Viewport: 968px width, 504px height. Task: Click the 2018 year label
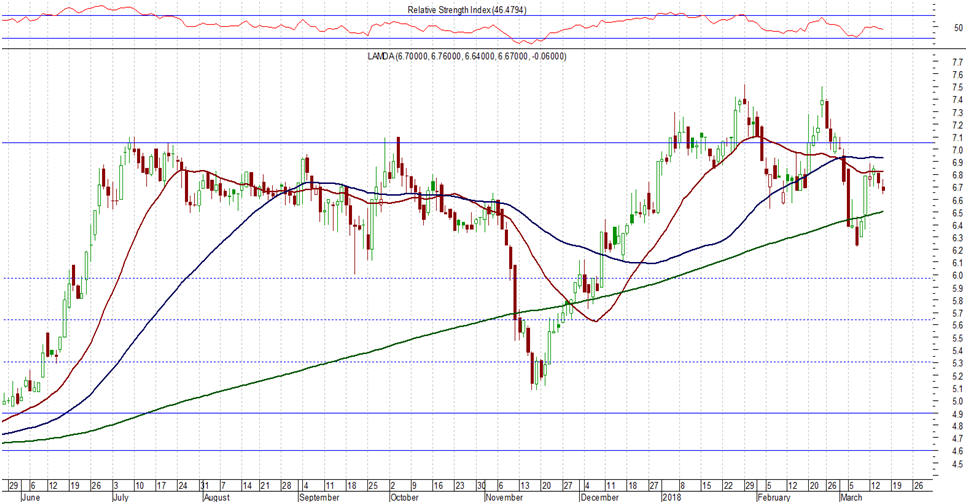670,497
